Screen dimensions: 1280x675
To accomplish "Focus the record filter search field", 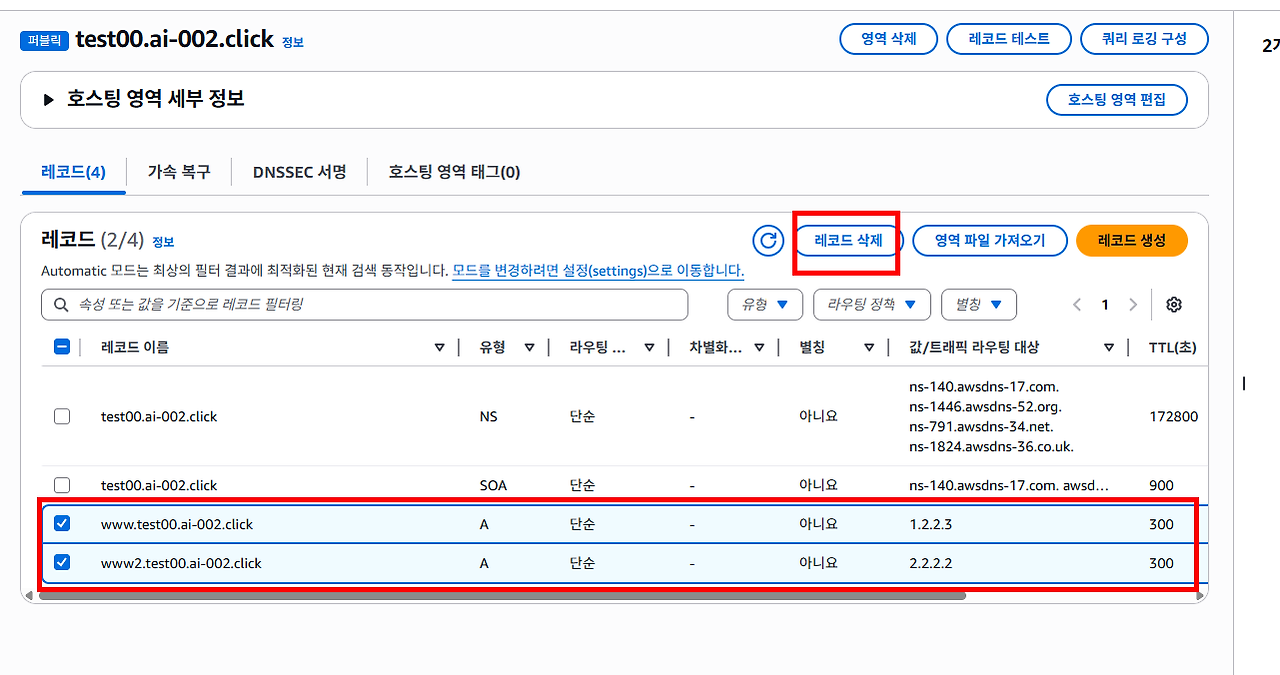I will click(365, 304).
